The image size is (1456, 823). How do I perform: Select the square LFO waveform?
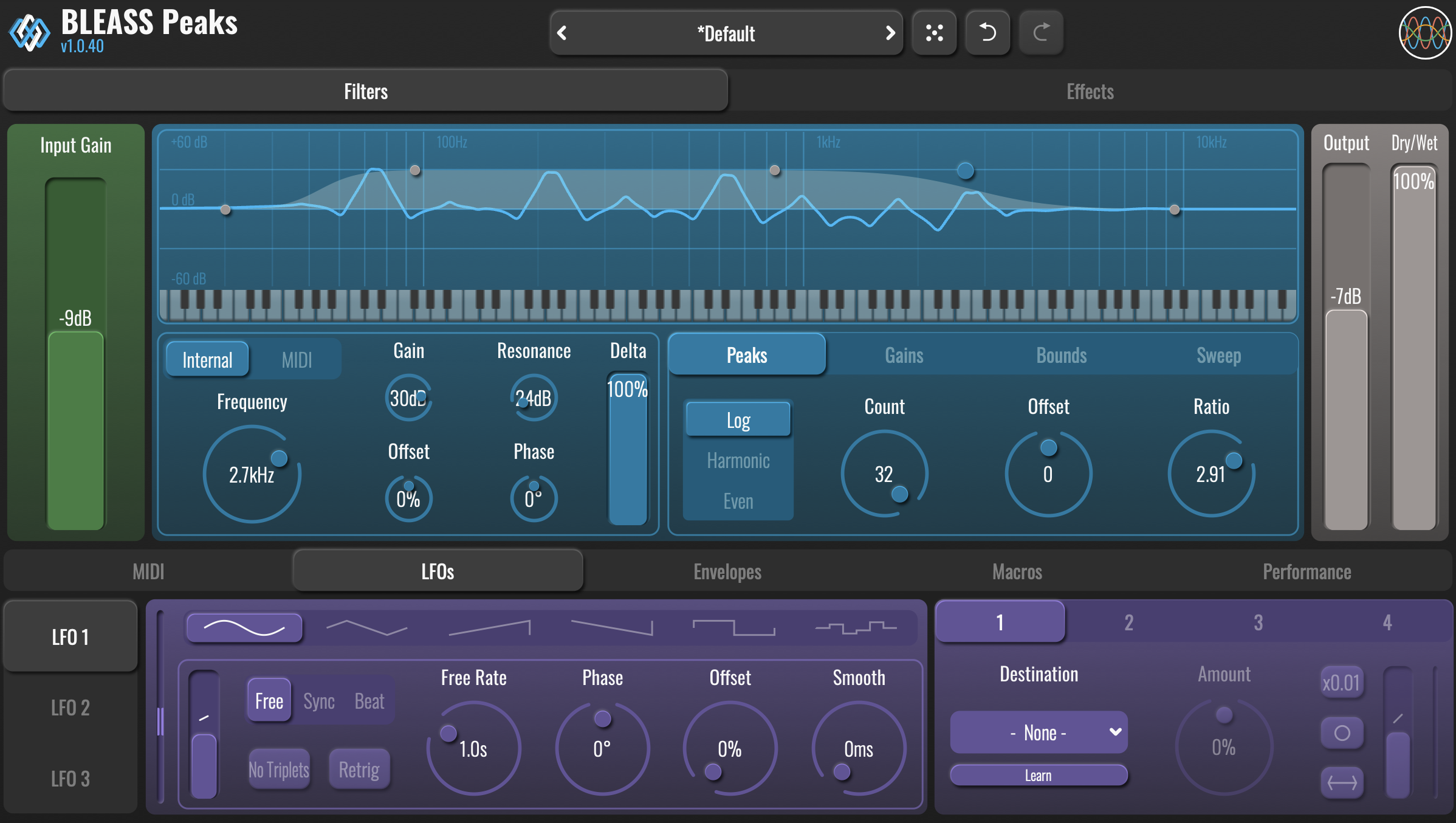734,628
